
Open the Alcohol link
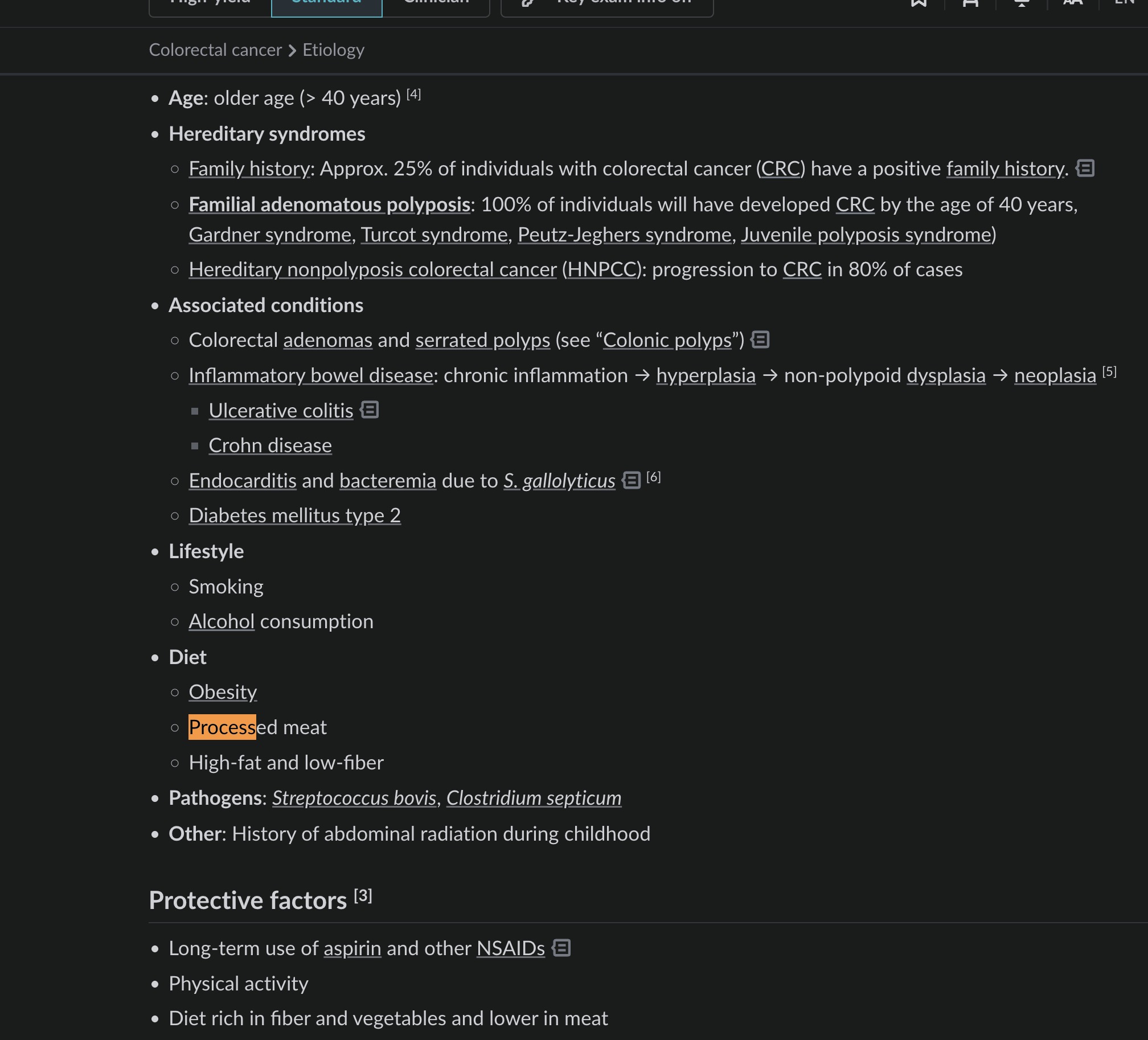coord(222,621)
